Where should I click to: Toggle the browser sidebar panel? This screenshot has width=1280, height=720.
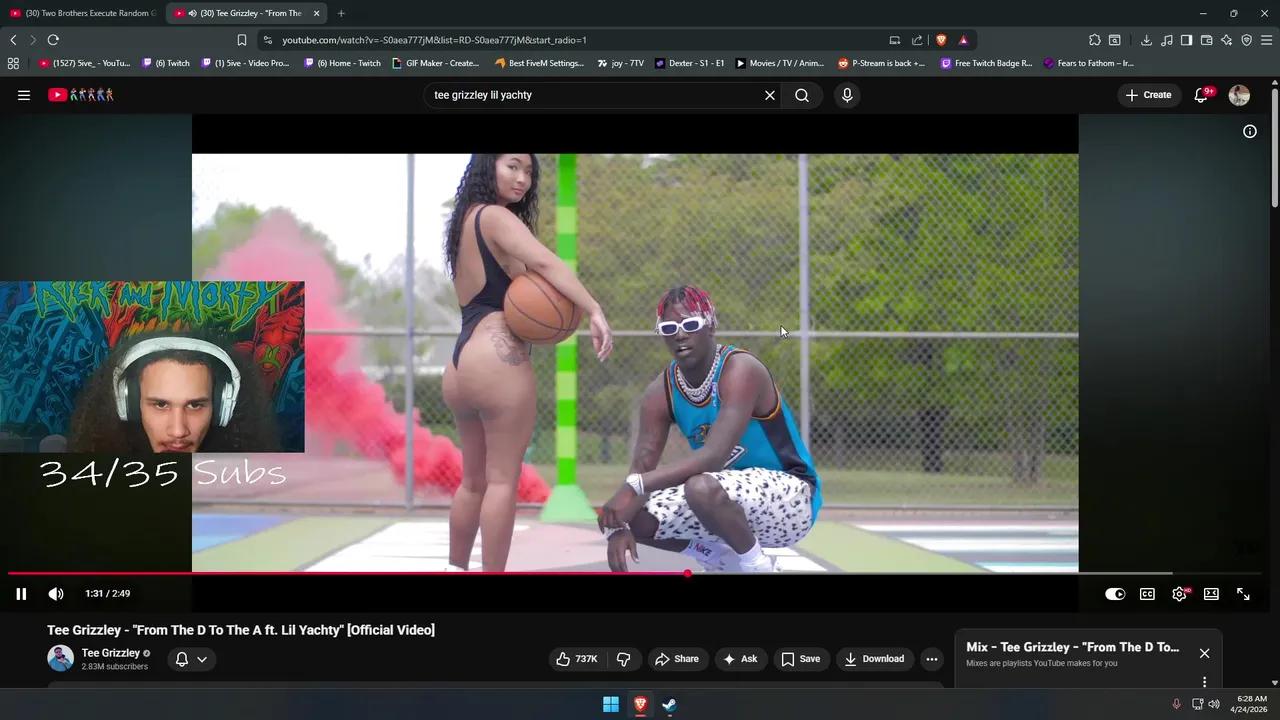(x=1186, y=40)
